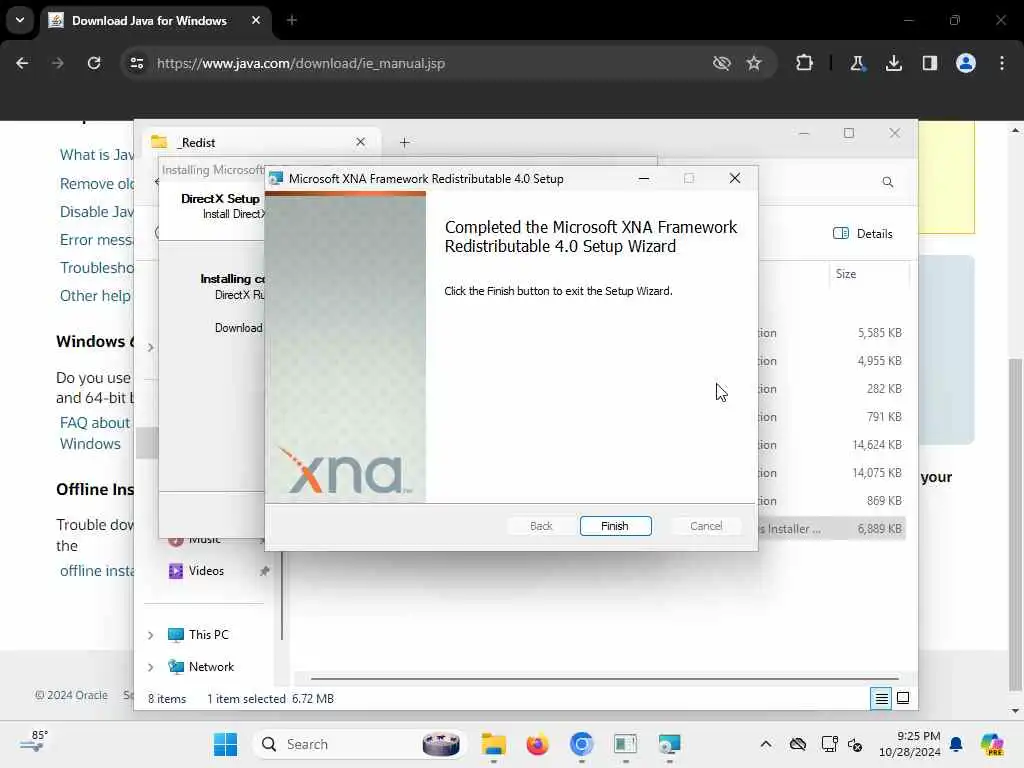Open Chromium browser from the taskbar

[x=581, y=744]
